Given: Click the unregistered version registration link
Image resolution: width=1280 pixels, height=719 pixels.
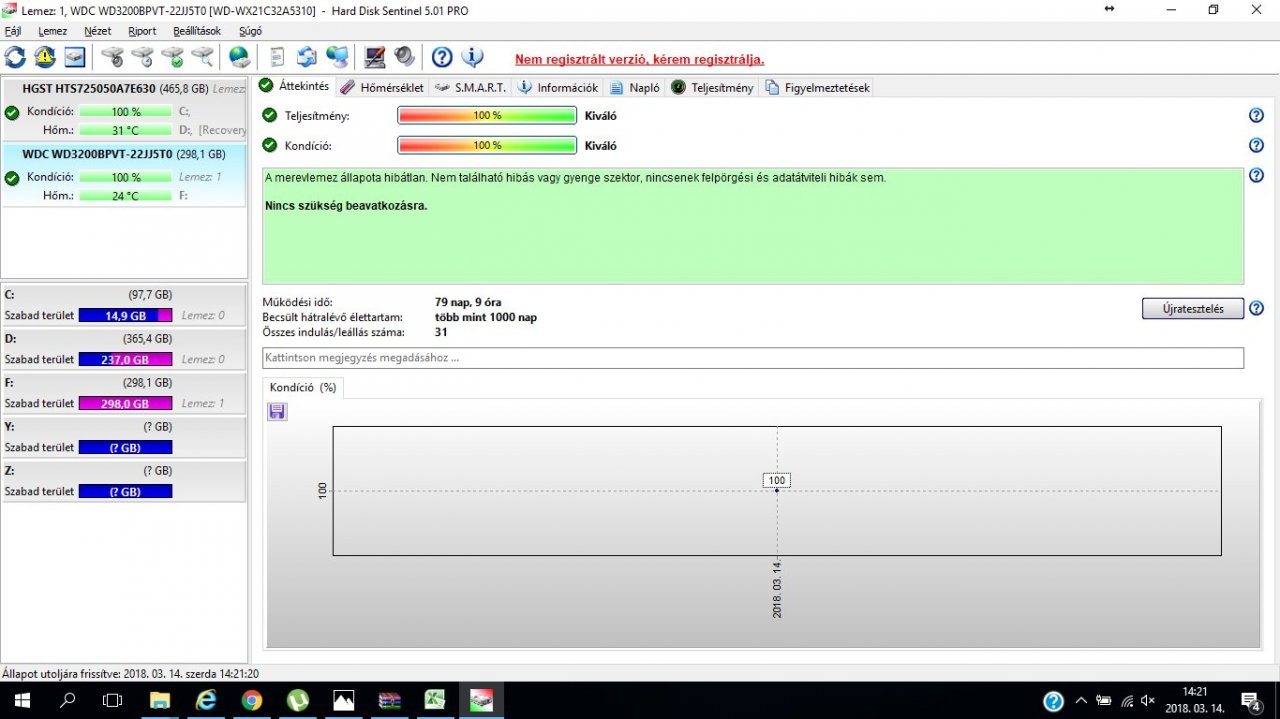Looking at the screenshot, I should point(639,59).
